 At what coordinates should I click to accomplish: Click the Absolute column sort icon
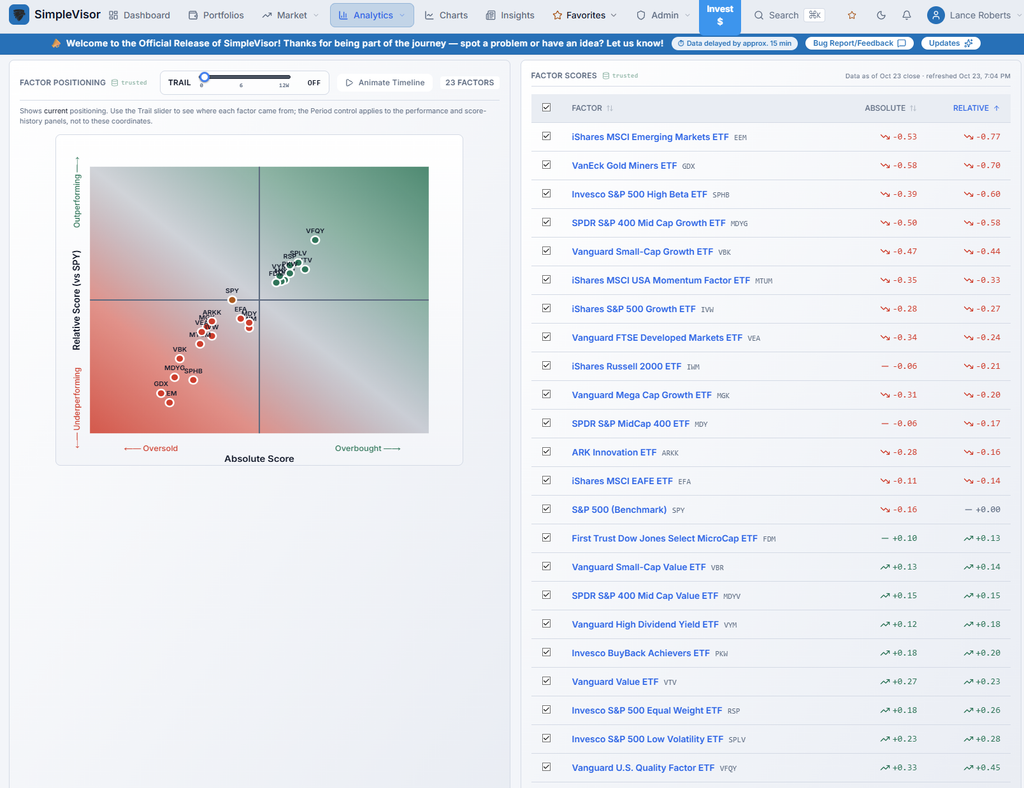(913, 108)
